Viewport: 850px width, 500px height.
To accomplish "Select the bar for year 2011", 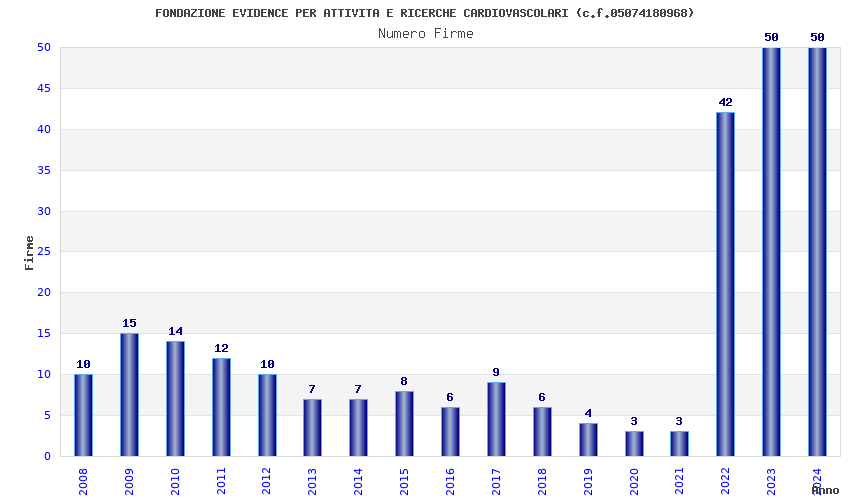I will coord(221,407).
